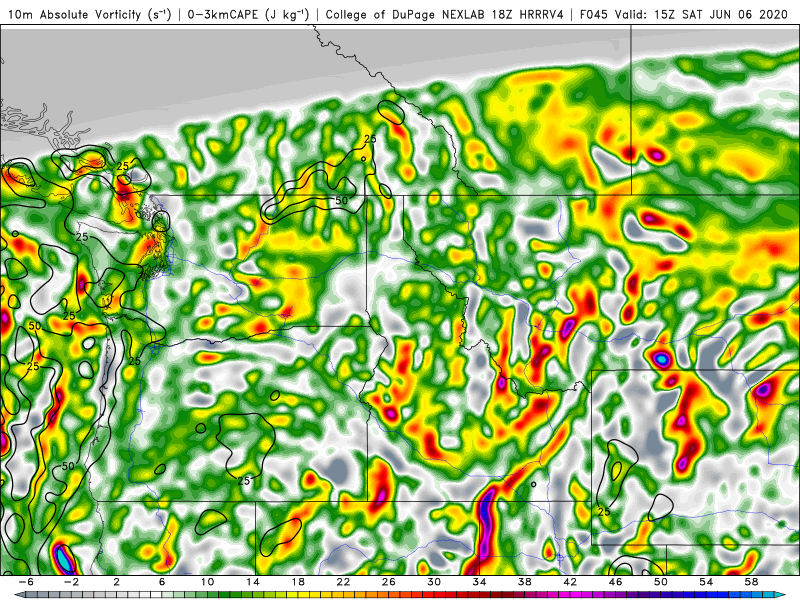
Task: Click the '2' color scale label
Action: (117, 582)
